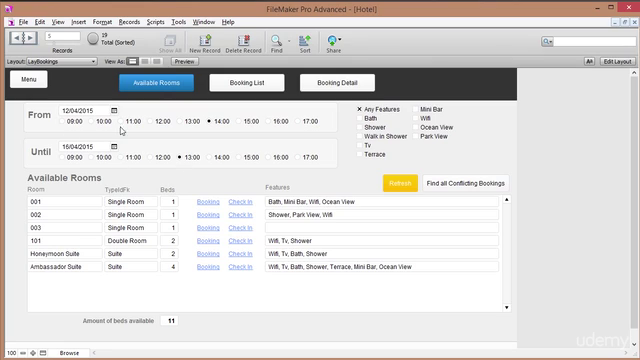Select Until time 10:00 radio button
Screen dimensions: 640x360
point(91,157)
